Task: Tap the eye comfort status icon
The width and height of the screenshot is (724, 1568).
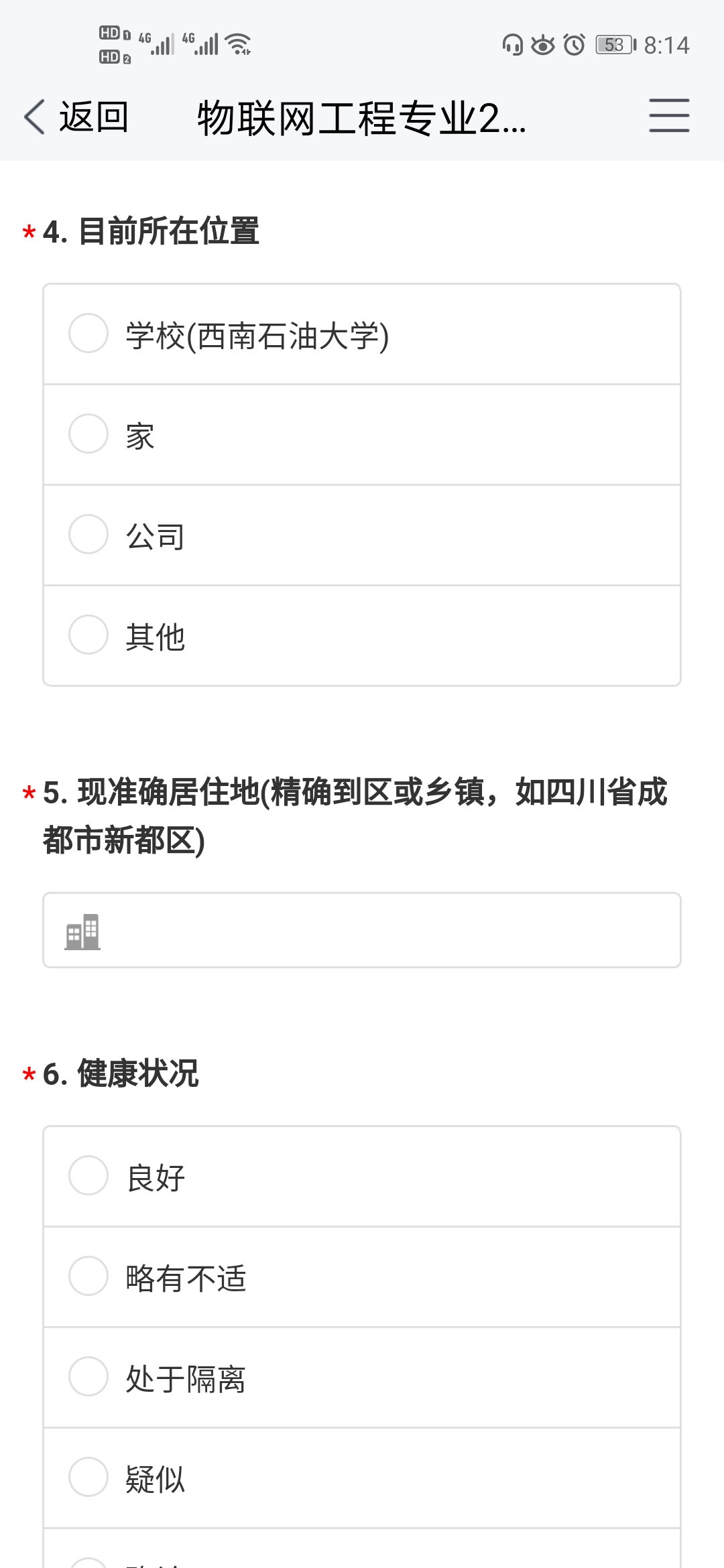Action: (x=543, y=45)
